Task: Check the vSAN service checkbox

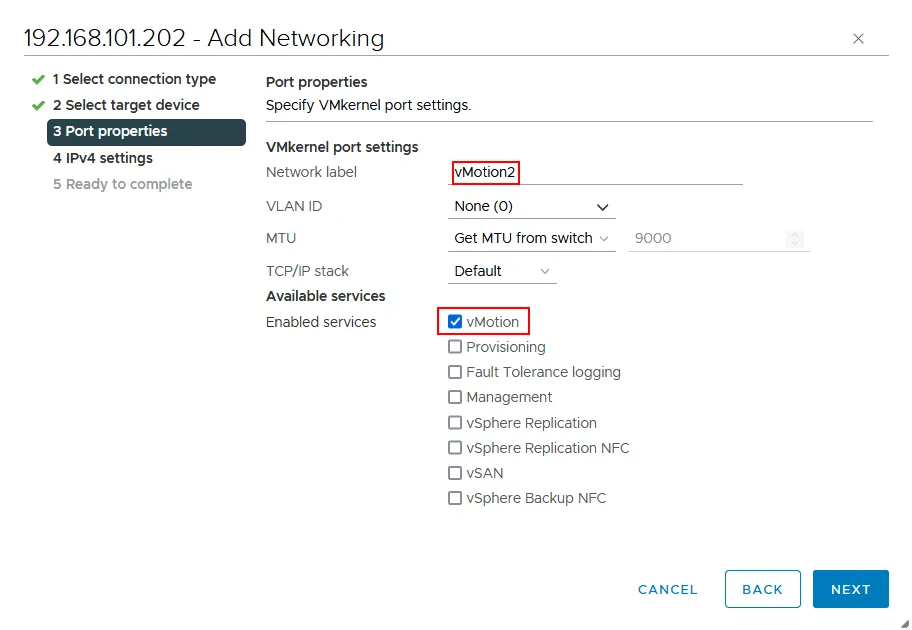Action: pos(456,472)
